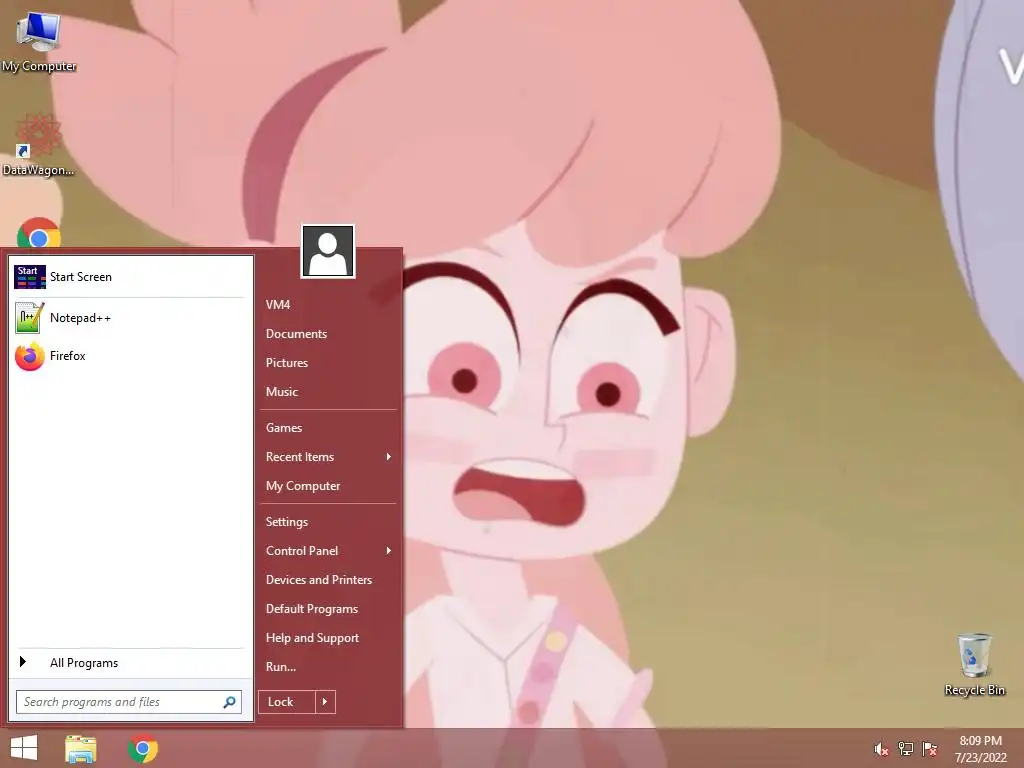Open File Explorer from the taskbar

81,748
